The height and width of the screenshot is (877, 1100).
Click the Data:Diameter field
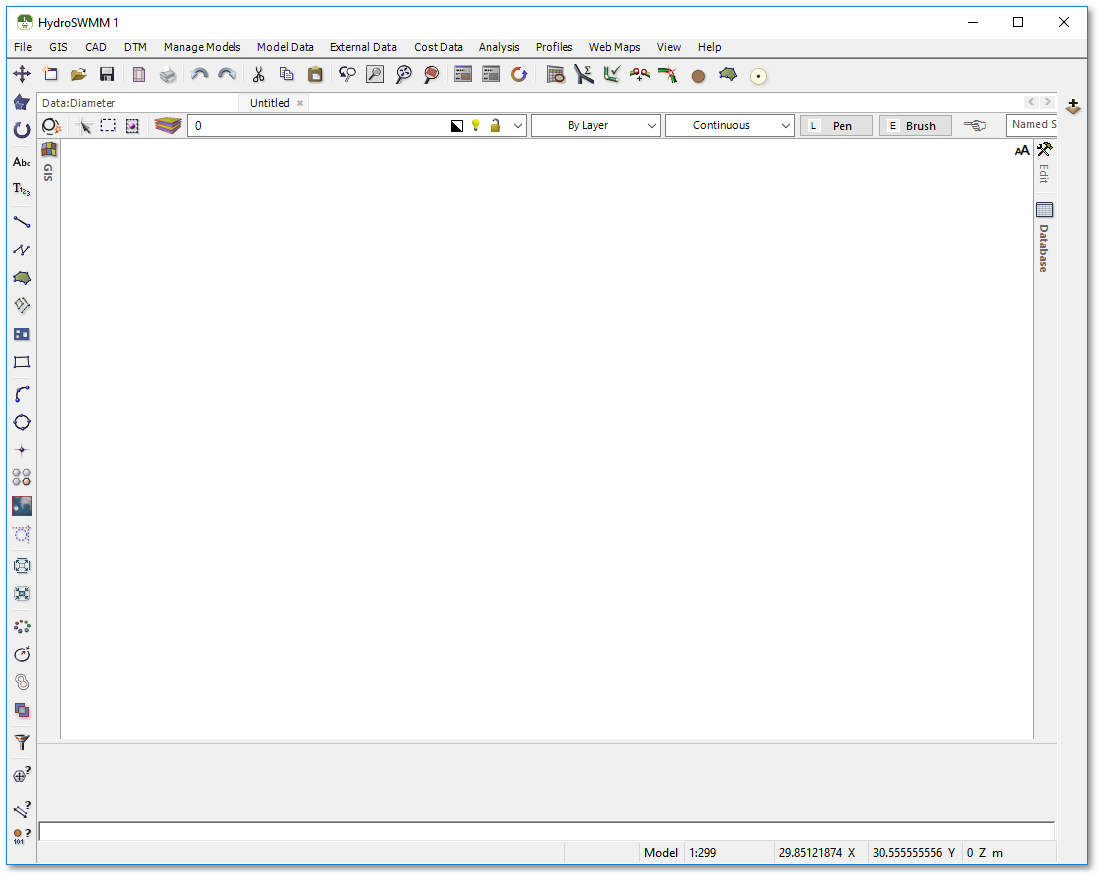(138, 103)
